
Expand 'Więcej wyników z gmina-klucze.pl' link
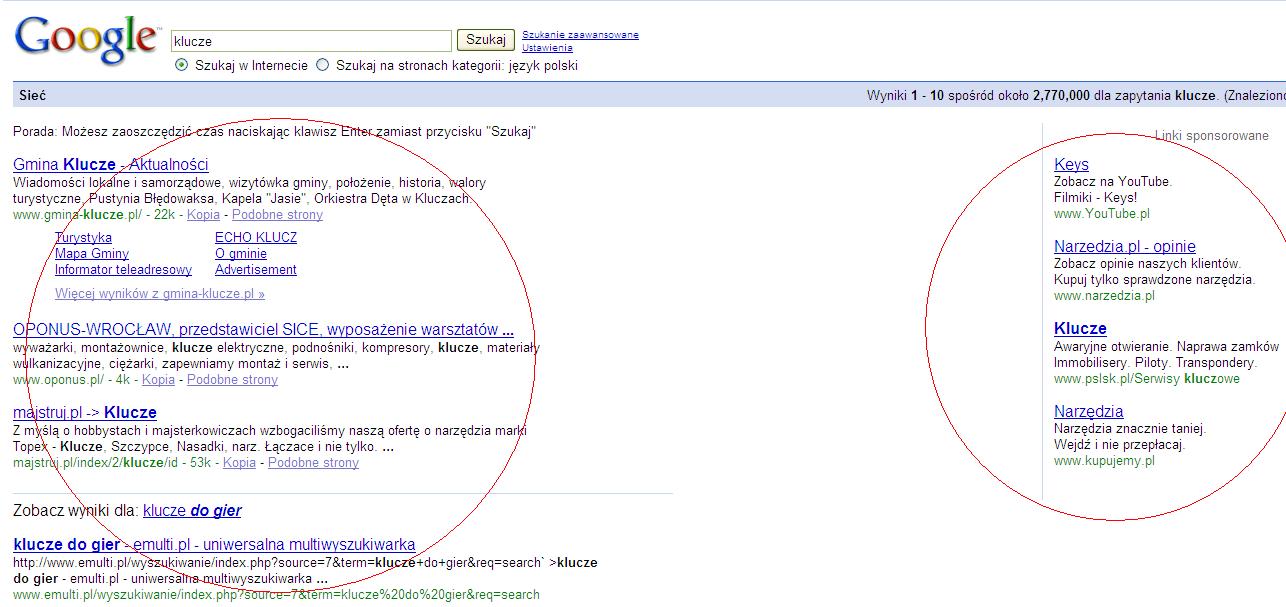(x=160, y=295)
